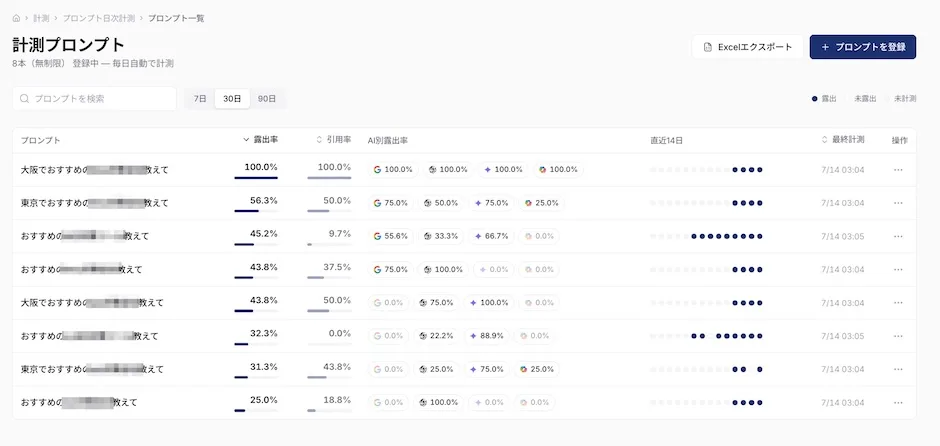The width and height of the screenshot is (940, 446).
Task: Go to 計測 breadcrumb
Action: coord(41,18)
